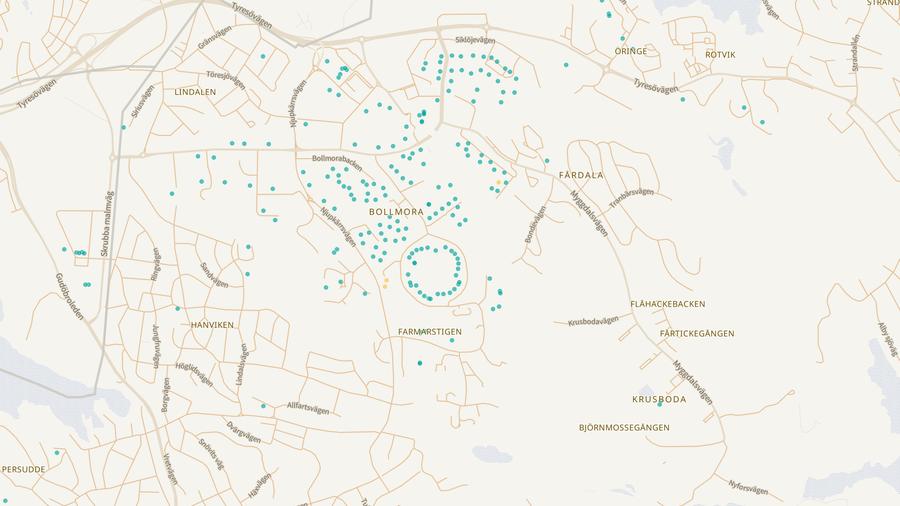Click the Sidöjevägen street label

tap(474, 40)
